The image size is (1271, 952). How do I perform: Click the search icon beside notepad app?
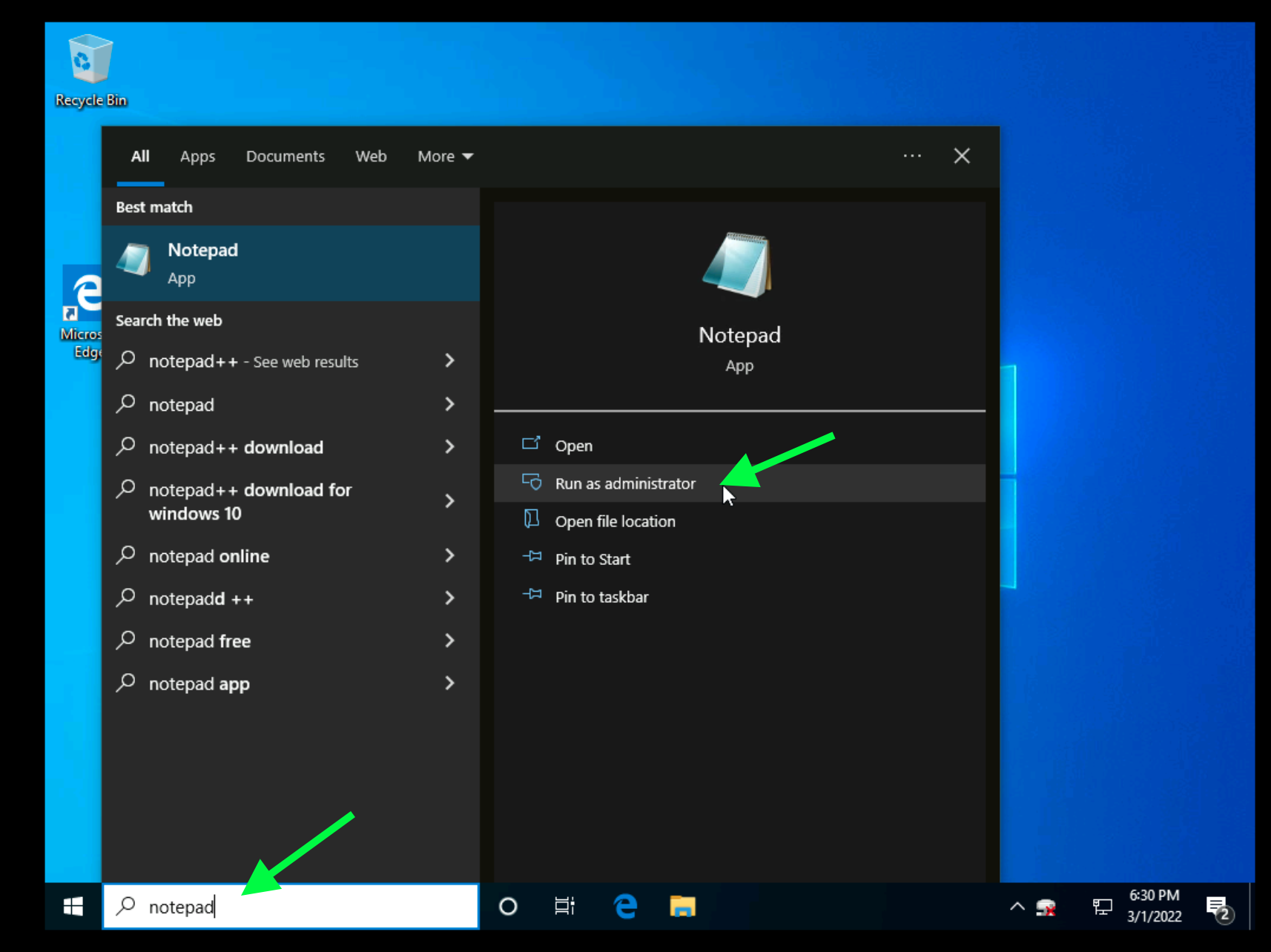tap(126, 683)
